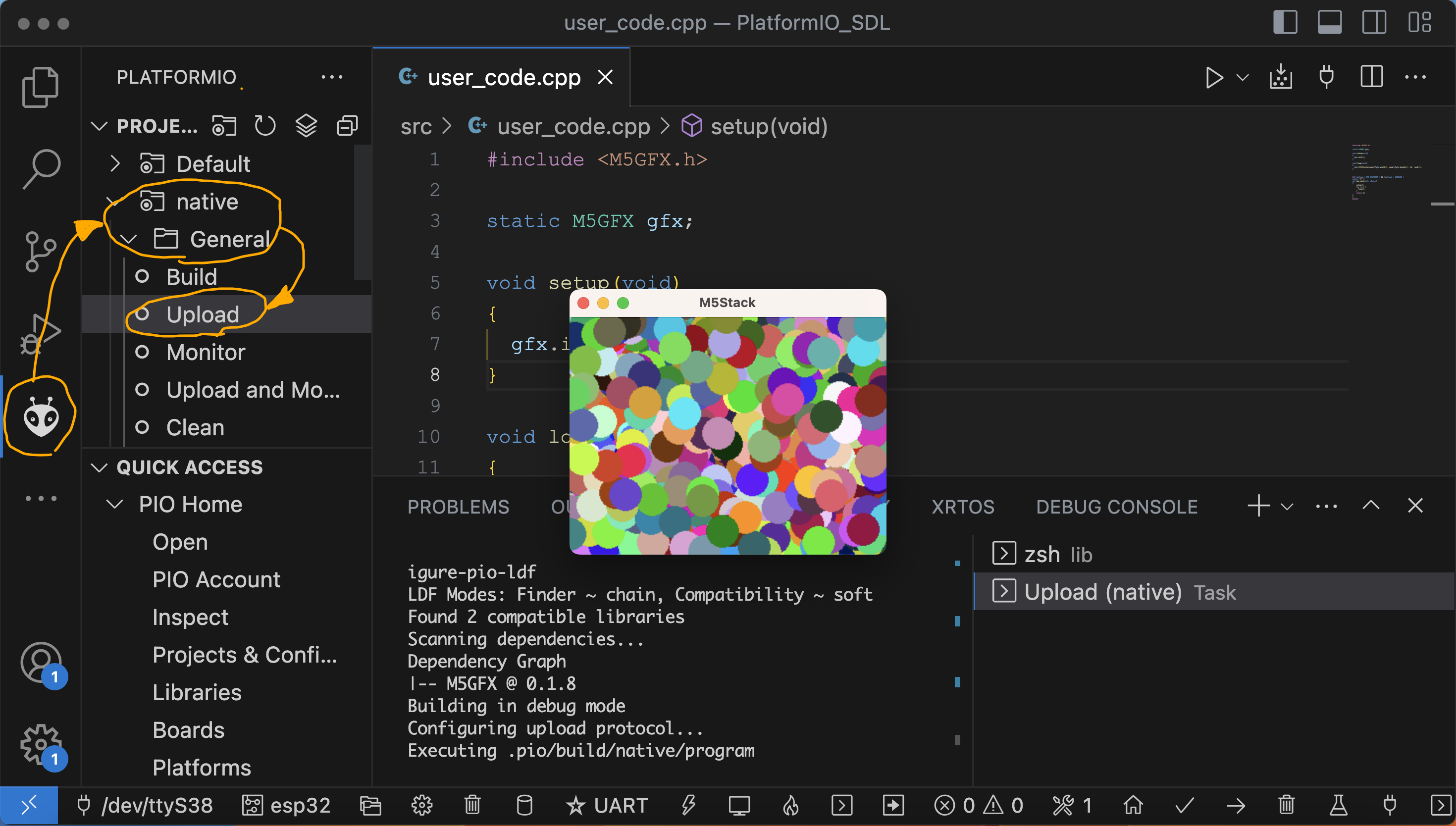
Task: Run the Build task under General
Action: [191, 276]
